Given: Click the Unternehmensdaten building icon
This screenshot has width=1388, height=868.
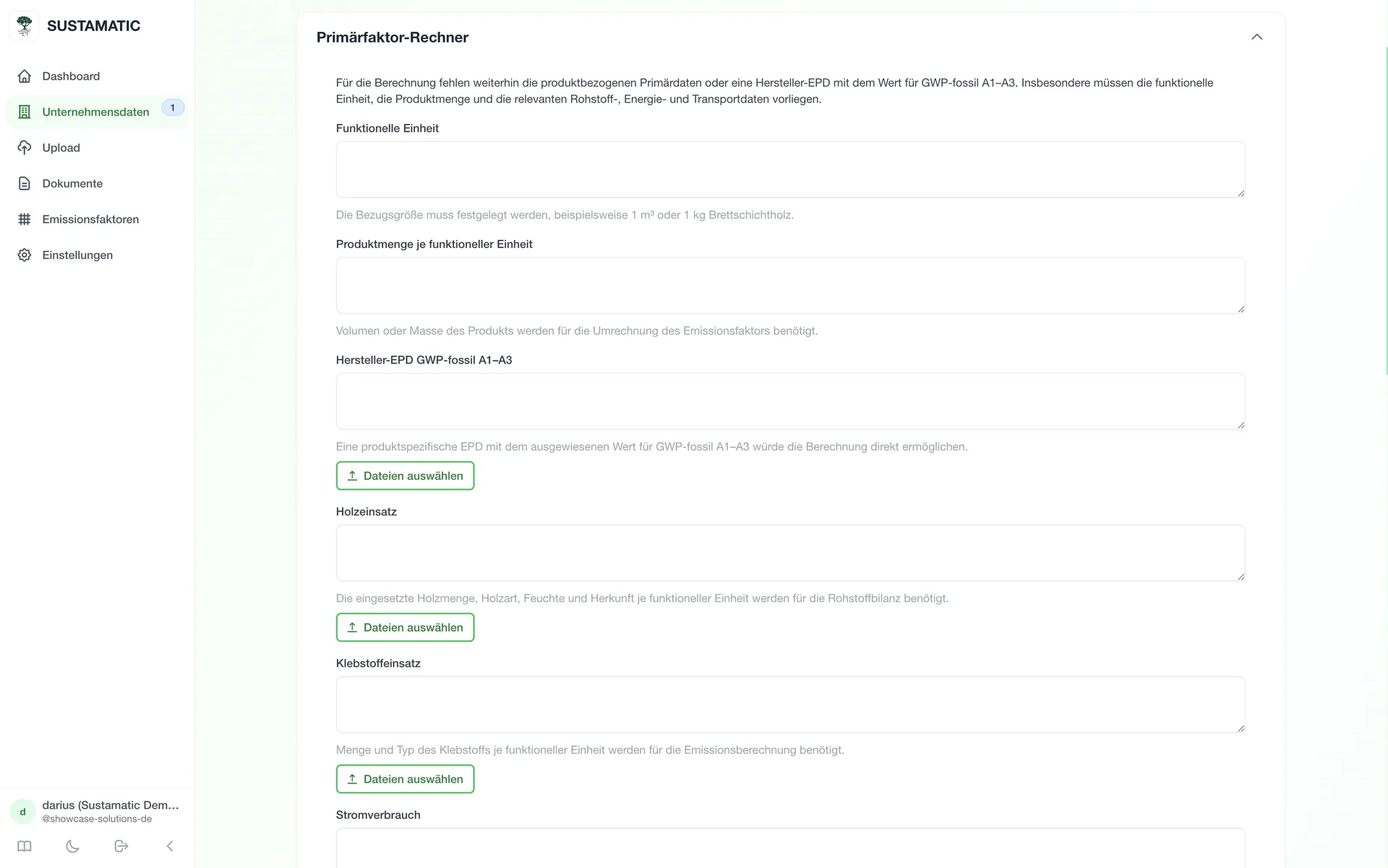Looking at the screenshot, I should pyautogui.click(x=25, y=112).
